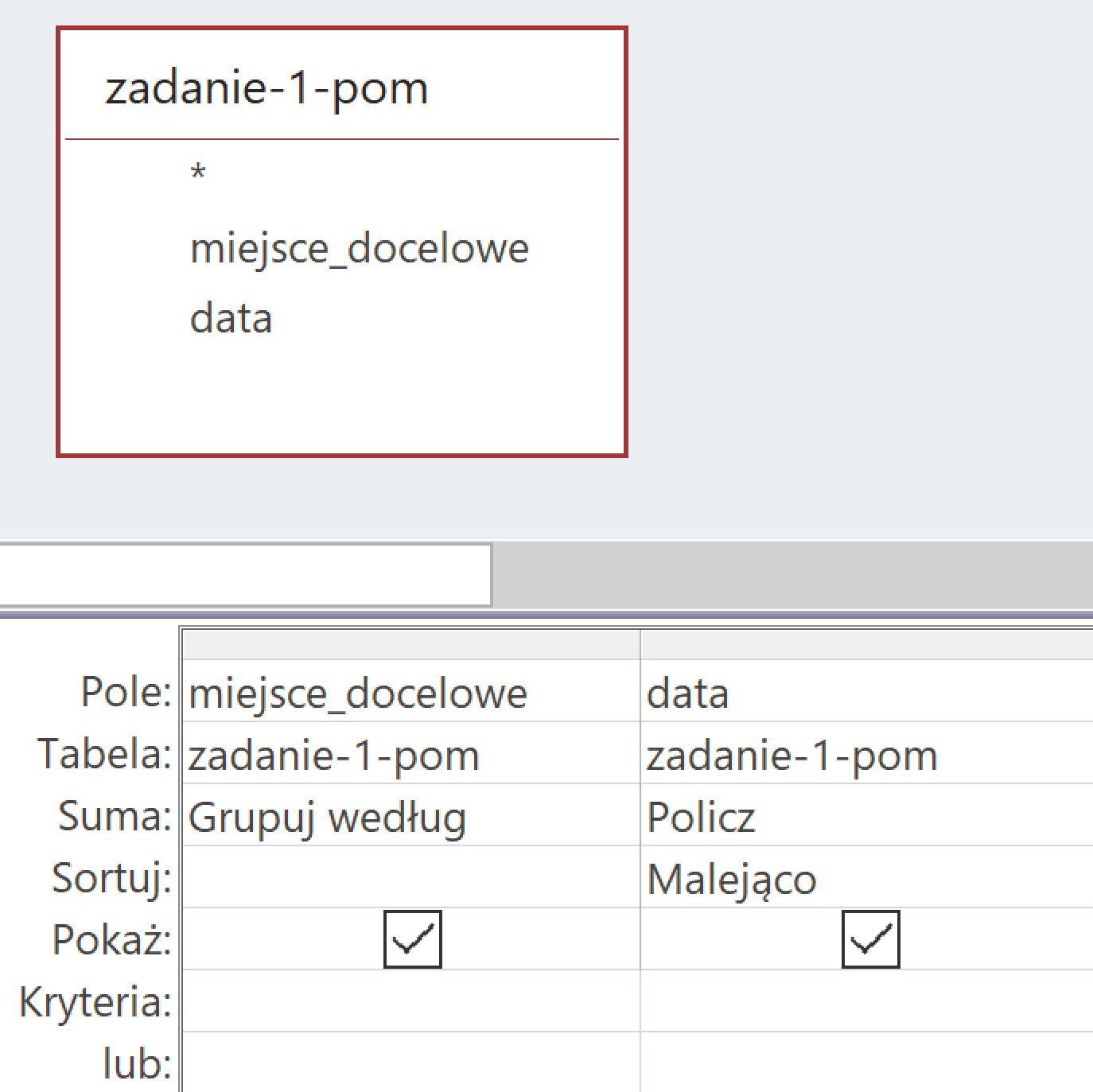Select the miejsce_docelowe column header
The image size is (1093, 1092).
pos(410,646)
